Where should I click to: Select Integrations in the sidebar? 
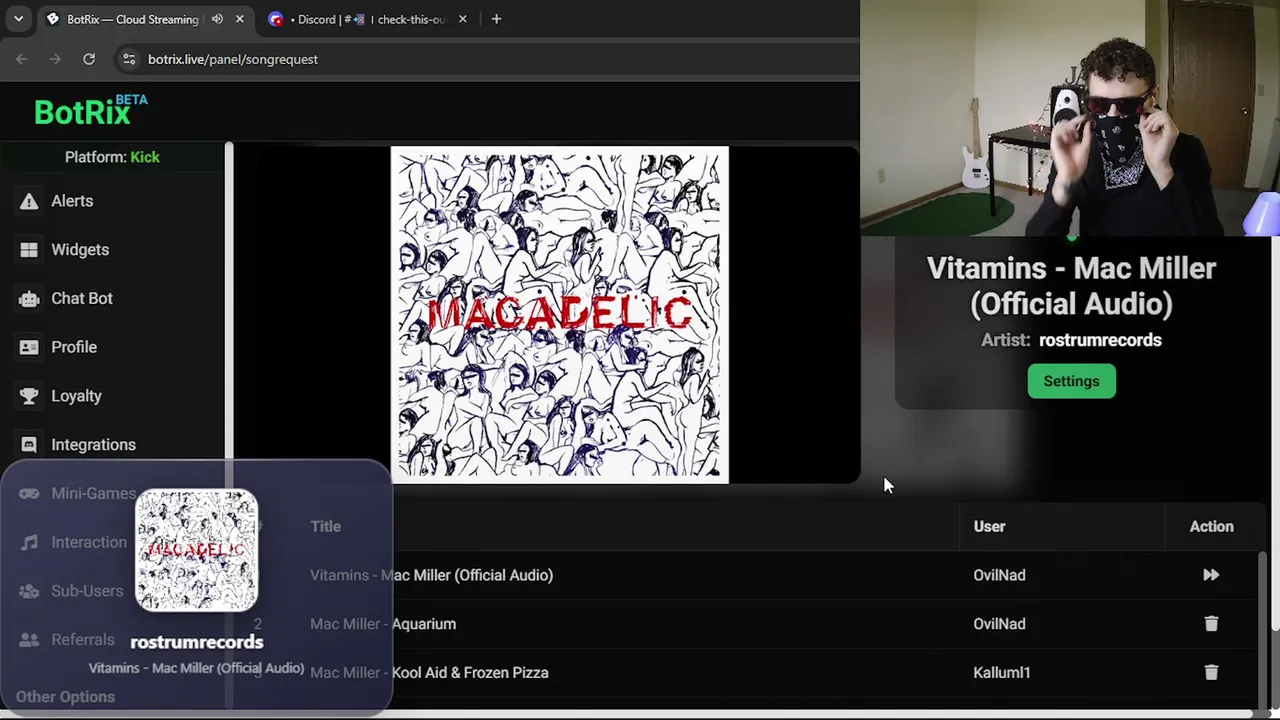pyautogui.click(x=93, y=445)
